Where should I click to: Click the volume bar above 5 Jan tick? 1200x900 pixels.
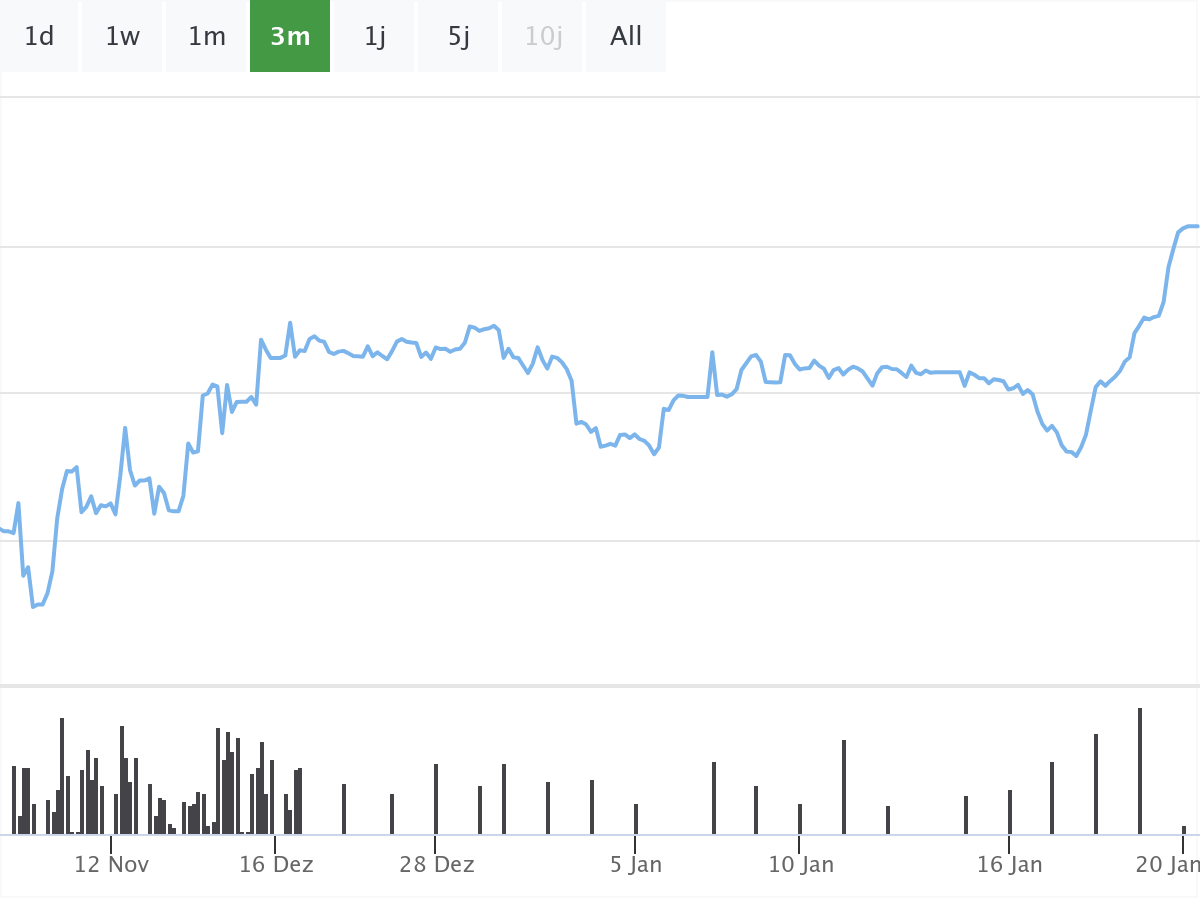click(x=636, y=819)
